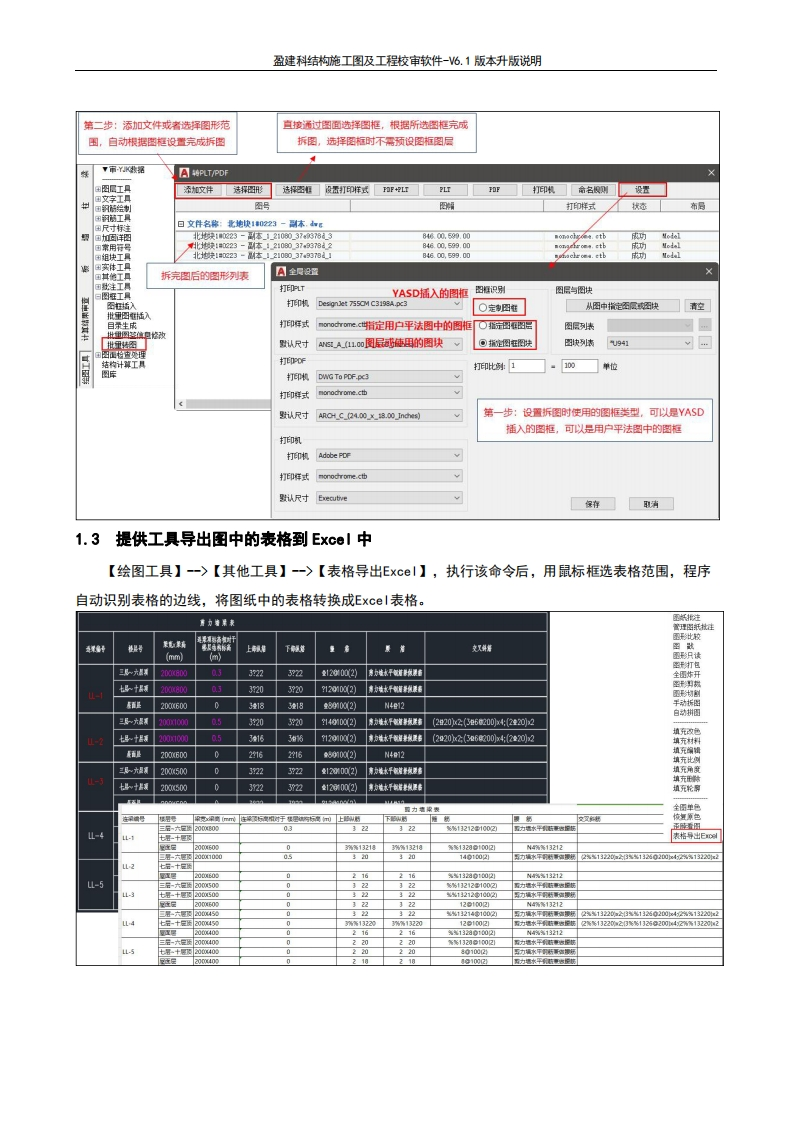Close the 全局设置 dialog
793x1122 pixels.
tap(709, 271)
